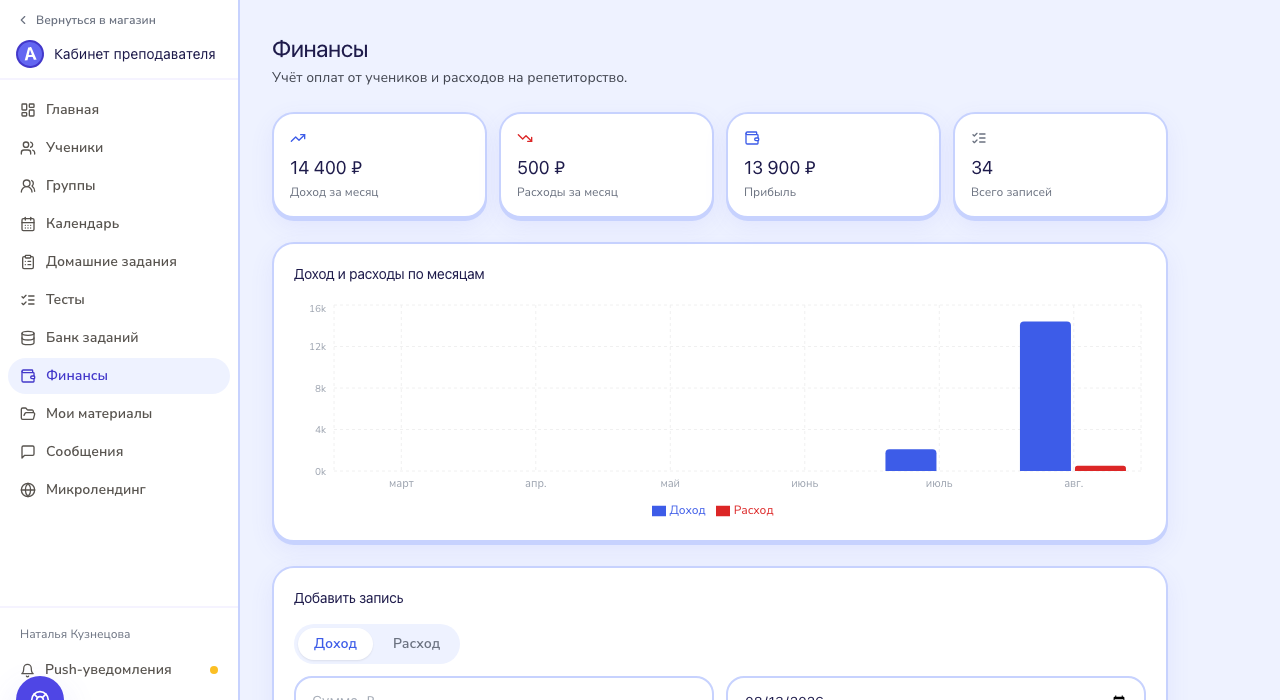The image size is (1280, 700).
Task: Click the blue income bar for июль
Action: 911,460
